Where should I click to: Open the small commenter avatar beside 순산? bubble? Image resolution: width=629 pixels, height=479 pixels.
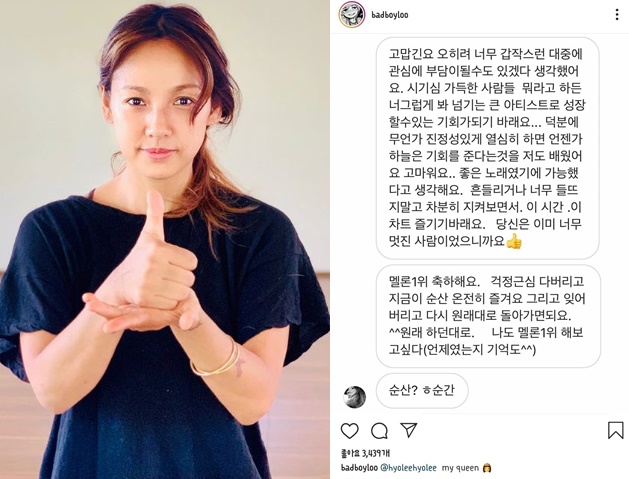pyautogui.click(x=355, y=397)
